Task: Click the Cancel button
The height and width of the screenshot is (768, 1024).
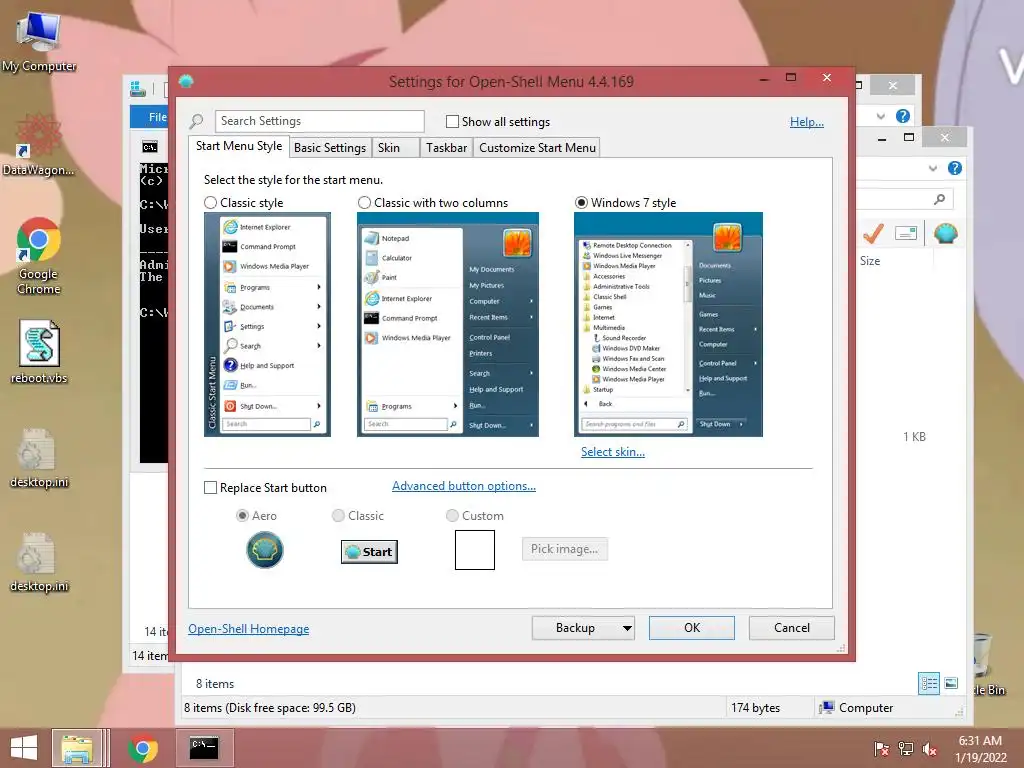Action: point(792,628)
